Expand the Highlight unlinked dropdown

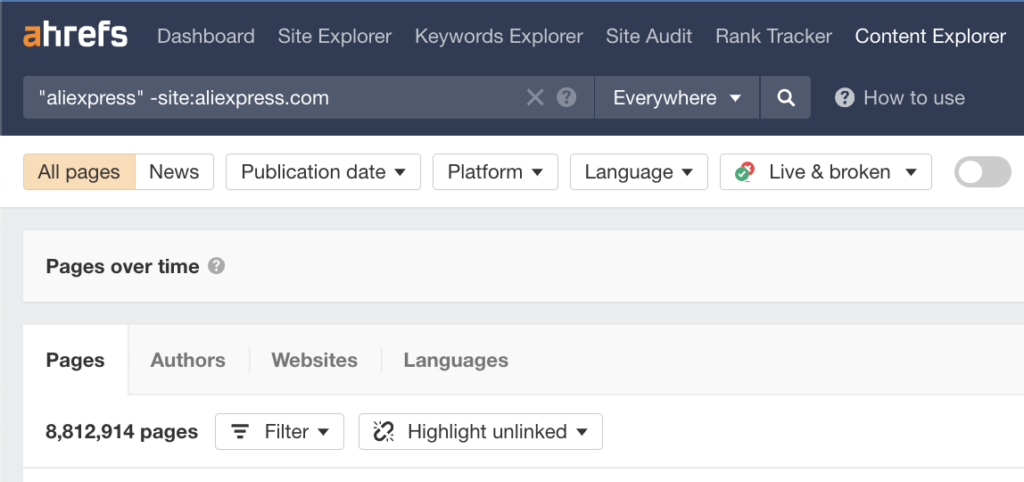point(481,432)
